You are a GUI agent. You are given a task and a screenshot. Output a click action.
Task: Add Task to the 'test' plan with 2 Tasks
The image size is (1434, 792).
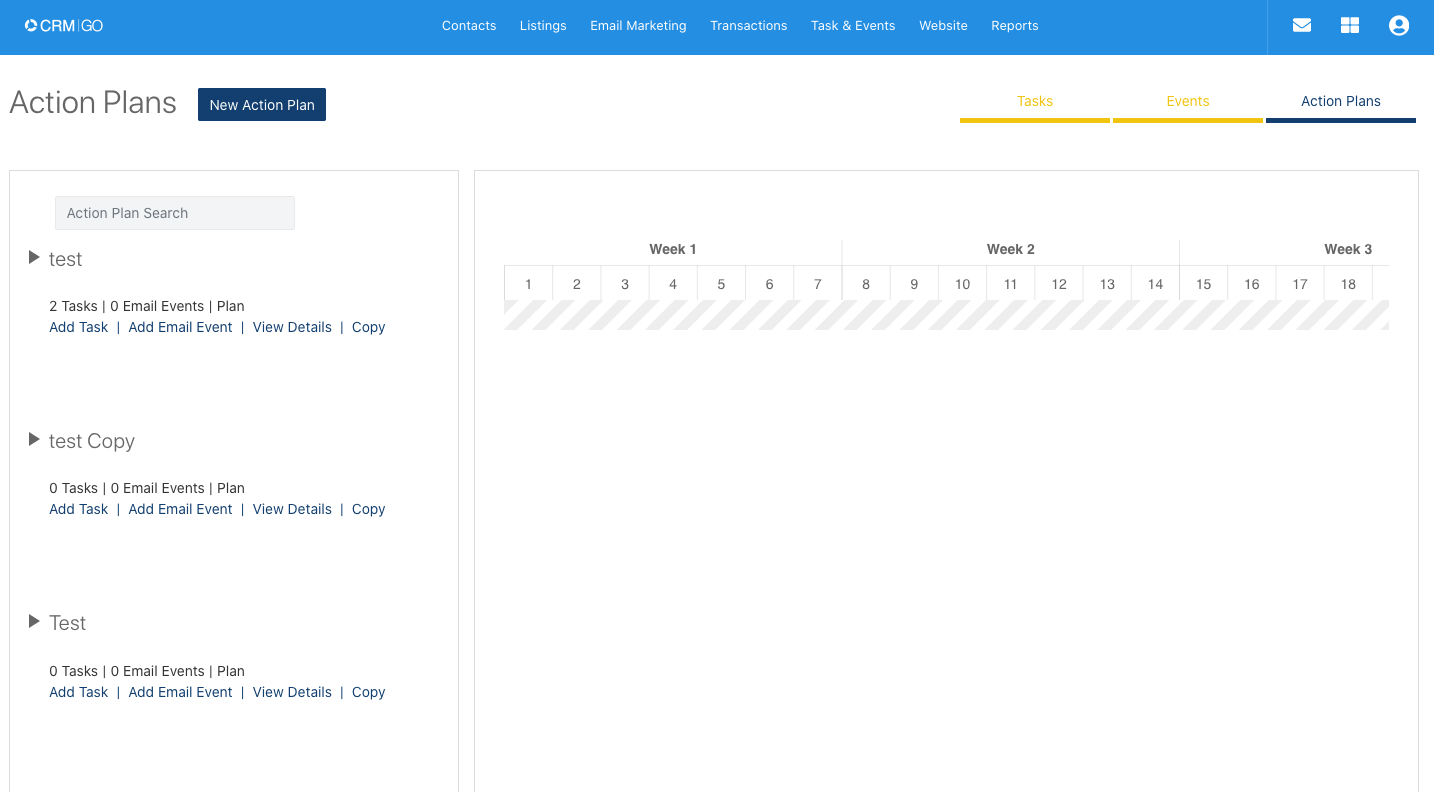79,327
